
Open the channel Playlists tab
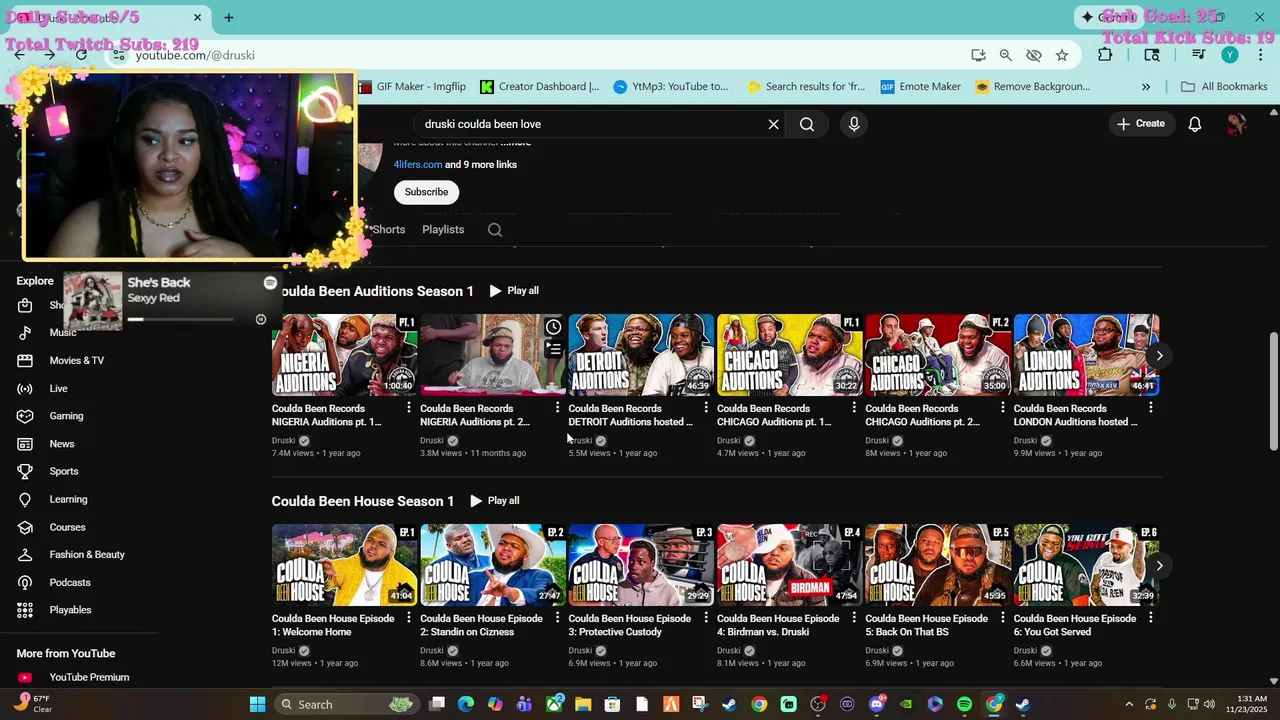(443, 230)
